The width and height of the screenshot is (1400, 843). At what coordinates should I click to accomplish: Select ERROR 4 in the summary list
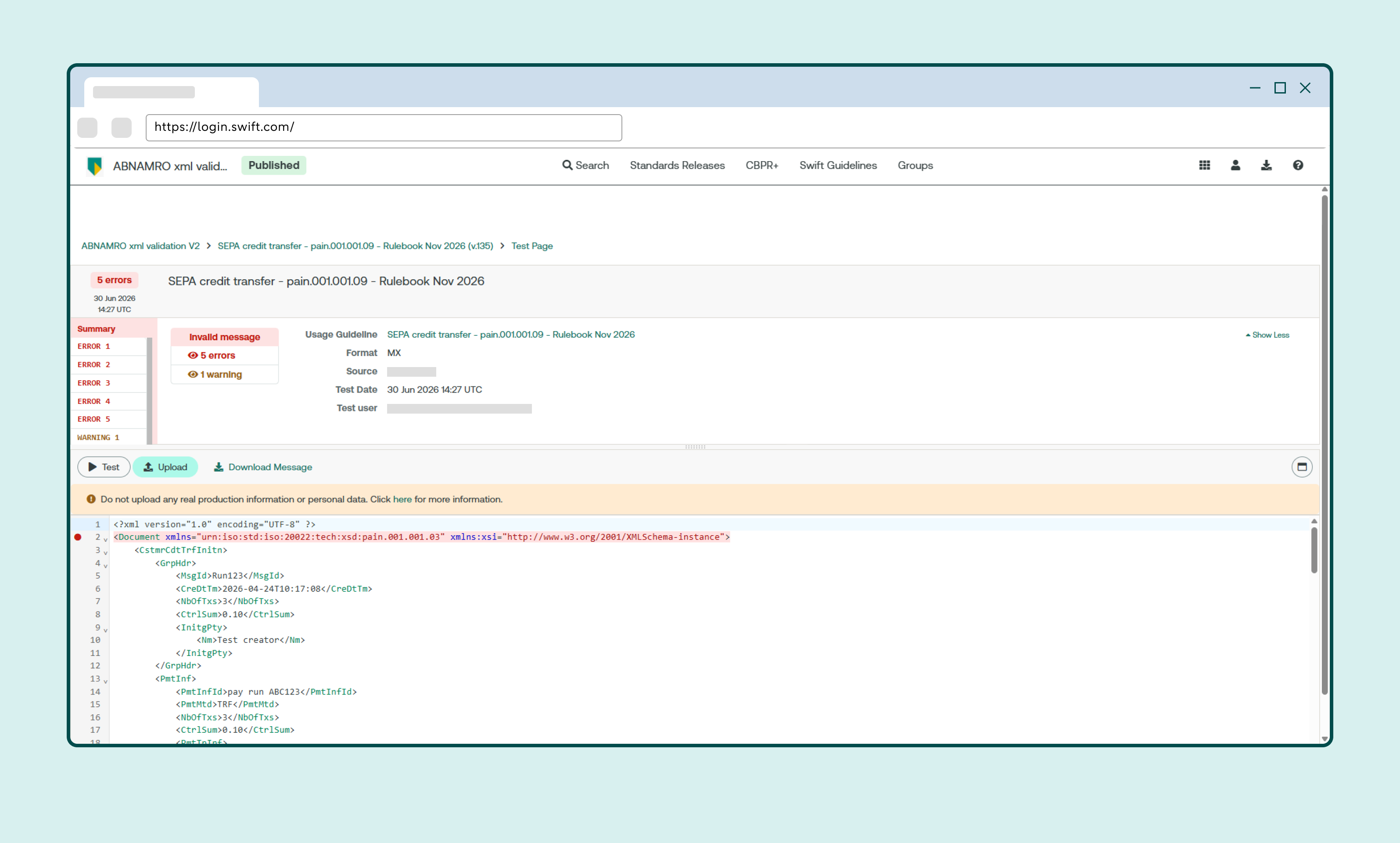(109, 401)
